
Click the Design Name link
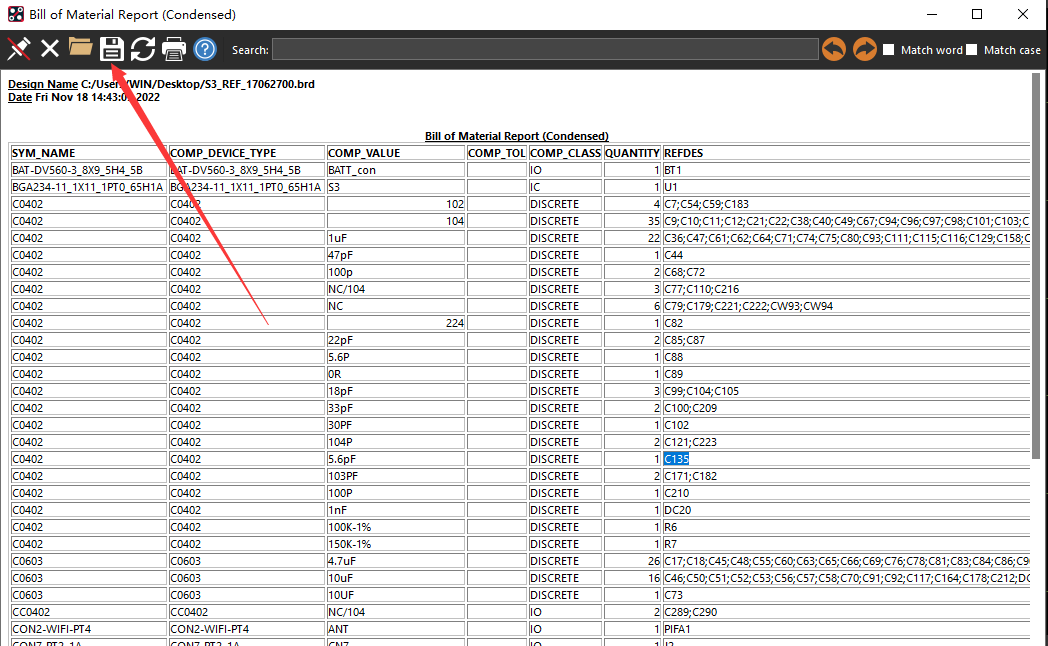[x=43, y=84]
